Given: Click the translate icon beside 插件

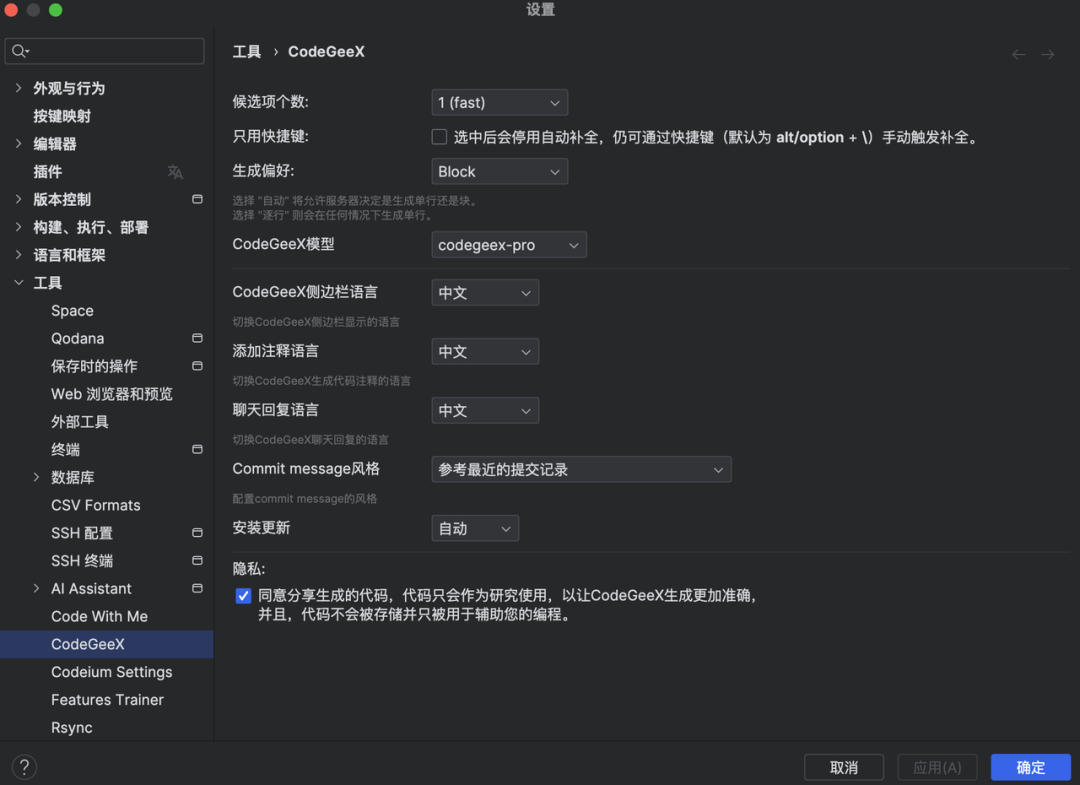Looking at the screenshot, I should tap(176, 172).
